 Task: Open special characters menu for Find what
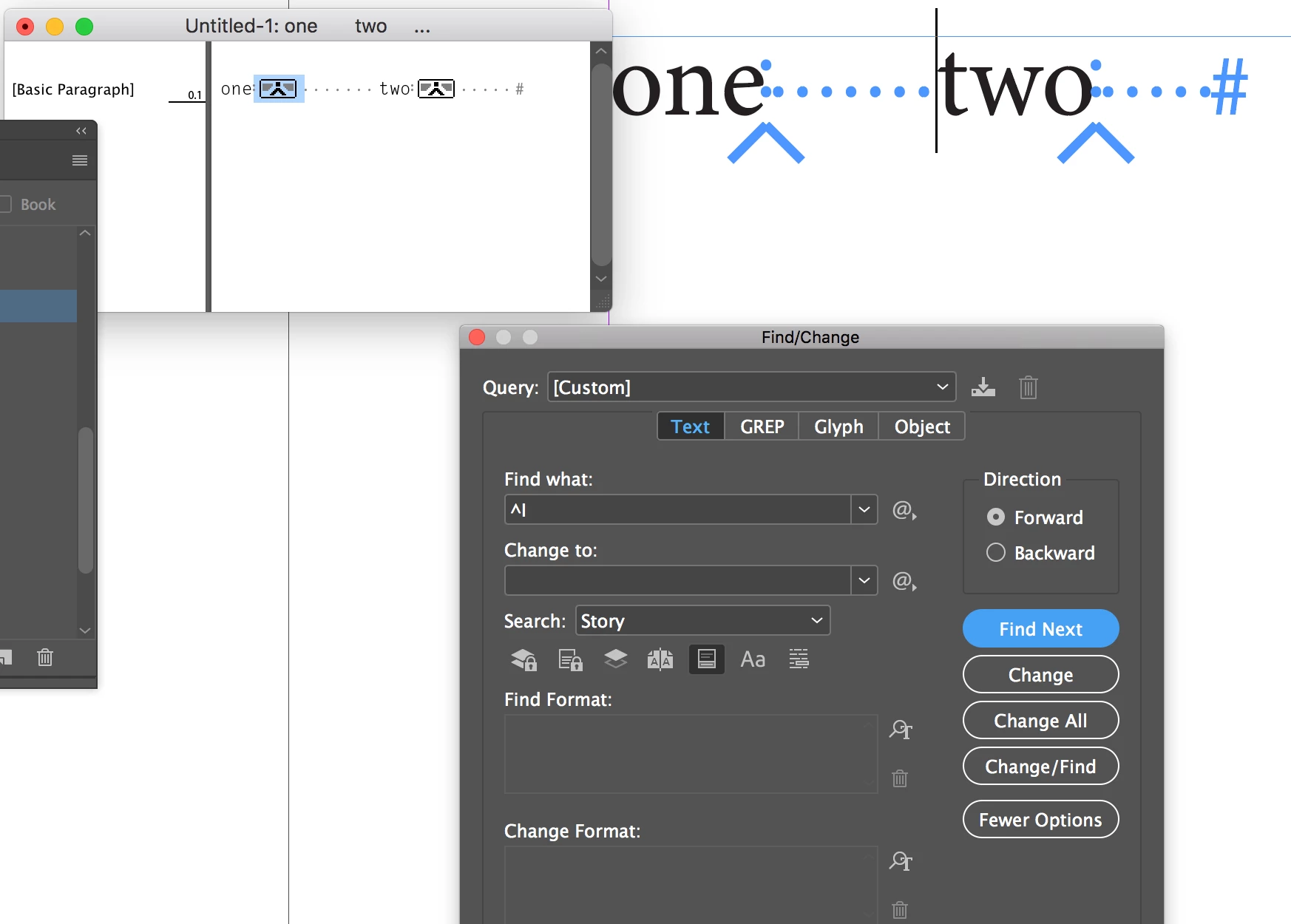904,510
